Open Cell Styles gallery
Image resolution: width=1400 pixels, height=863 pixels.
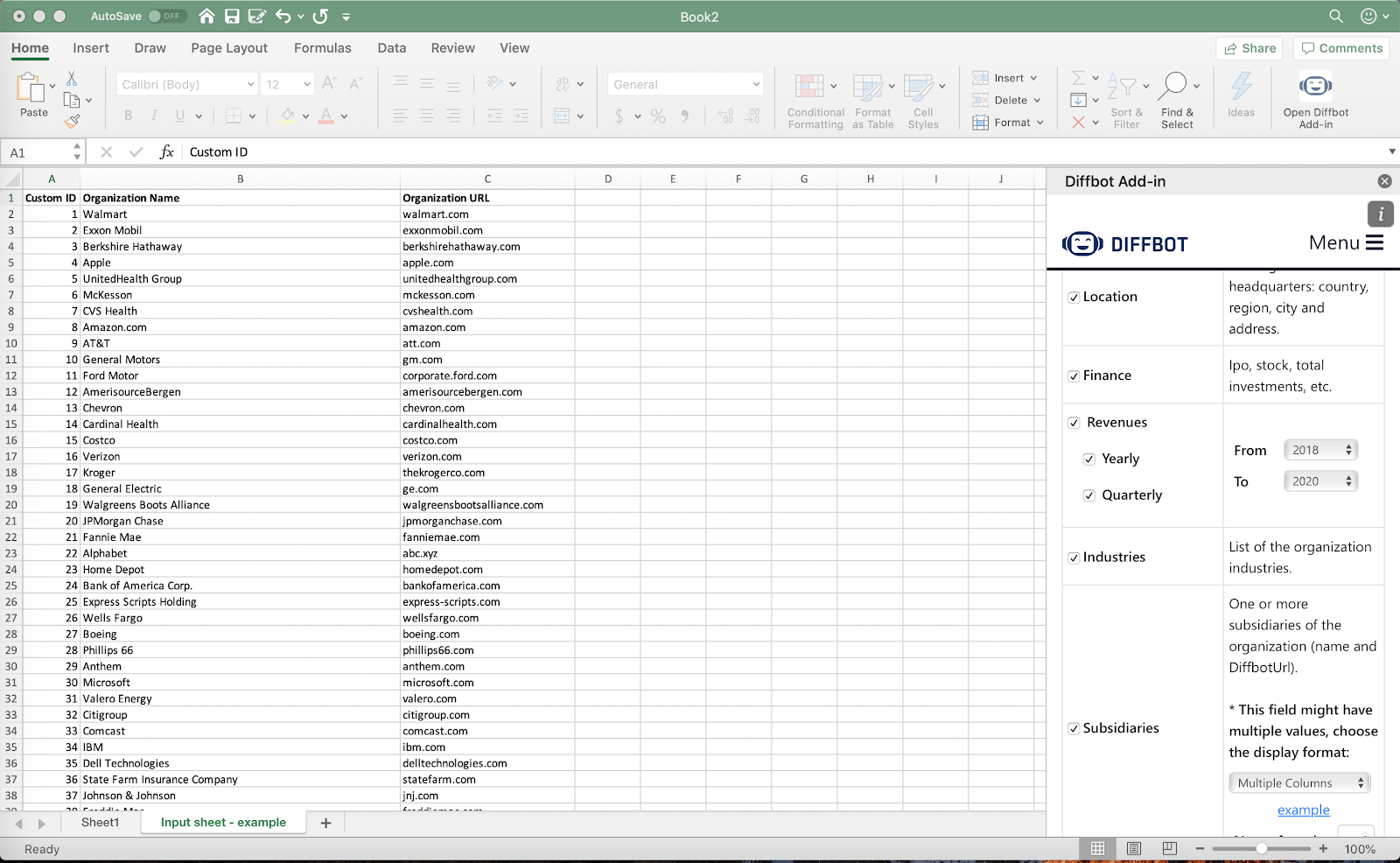tap(923, 101)
